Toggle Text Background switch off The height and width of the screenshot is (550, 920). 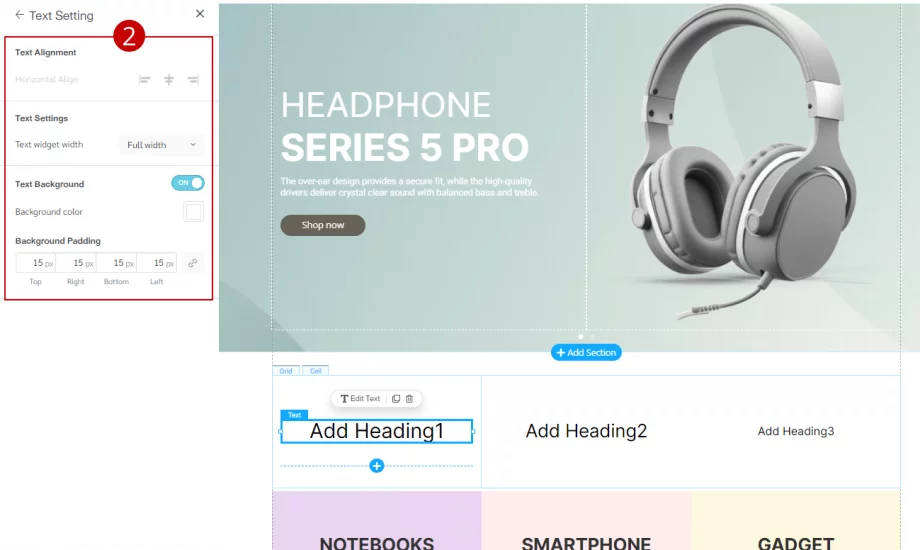tap(188, 183)
